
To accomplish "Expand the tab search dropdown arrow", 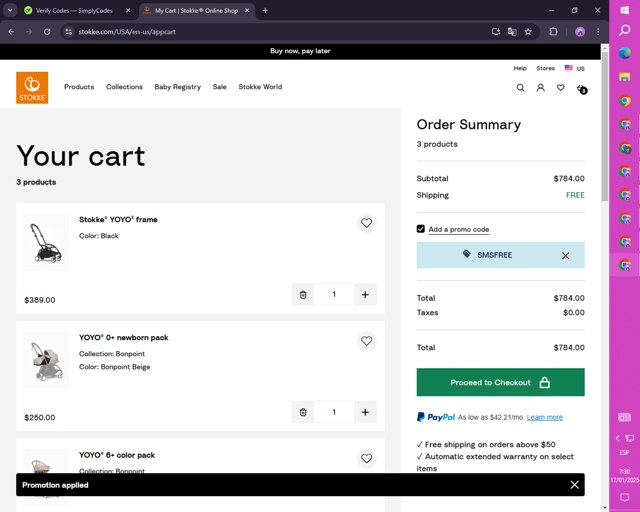I will click(10, 11).
